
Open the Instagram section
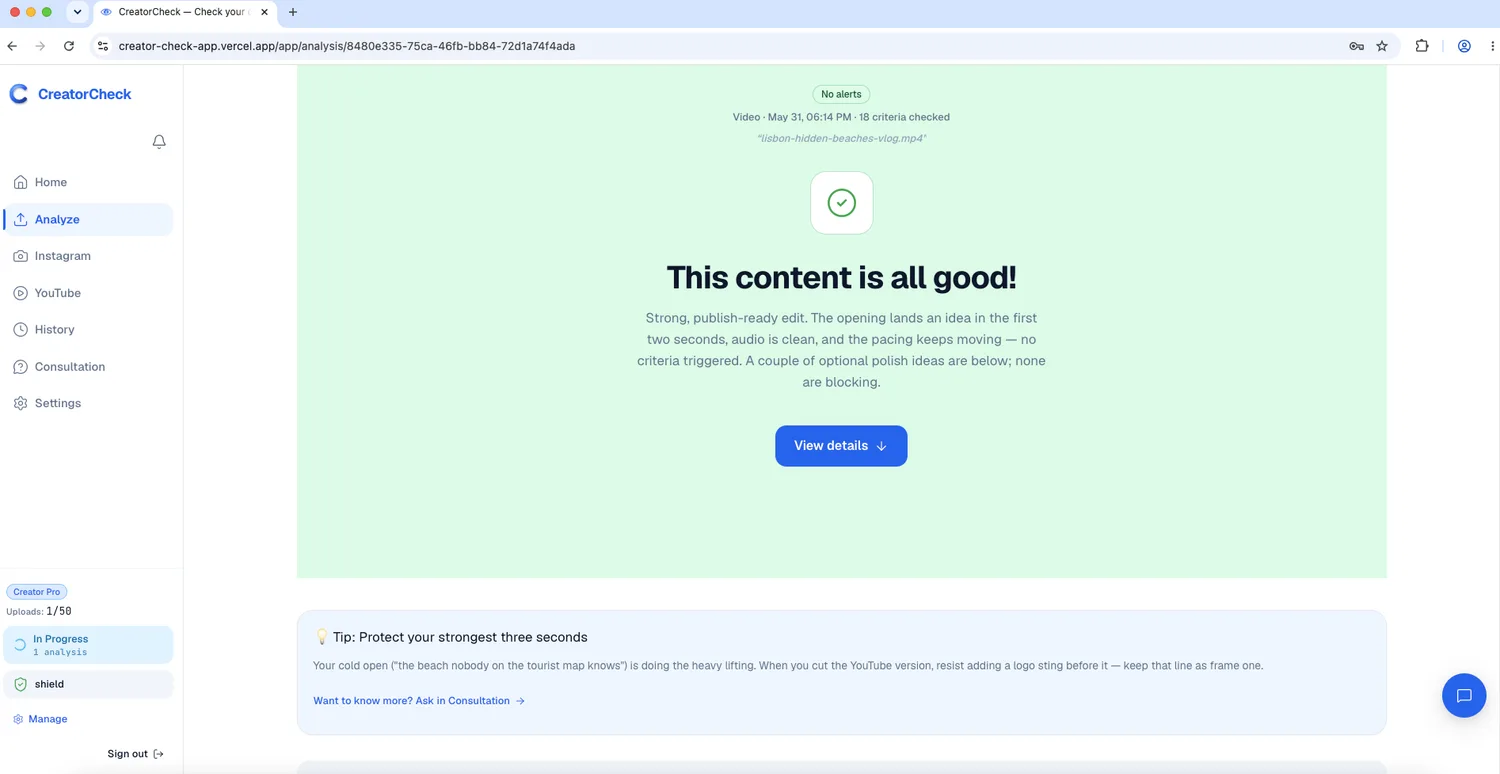point(88,256)
